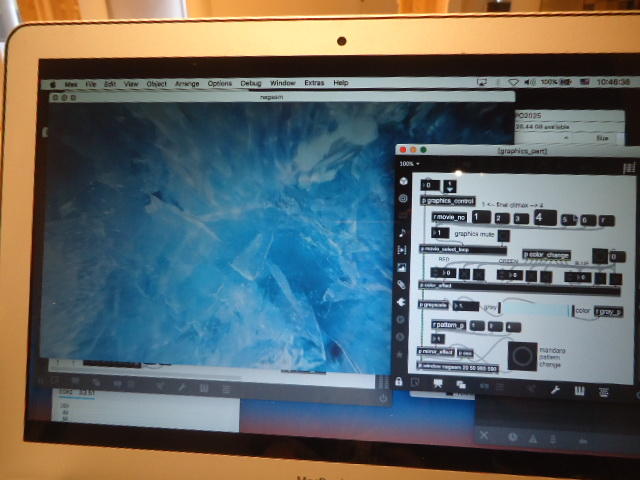Screen dimensions: 640x480
Task: Toggle the first box in the GREEN group
Action: (x=531, y=276)
